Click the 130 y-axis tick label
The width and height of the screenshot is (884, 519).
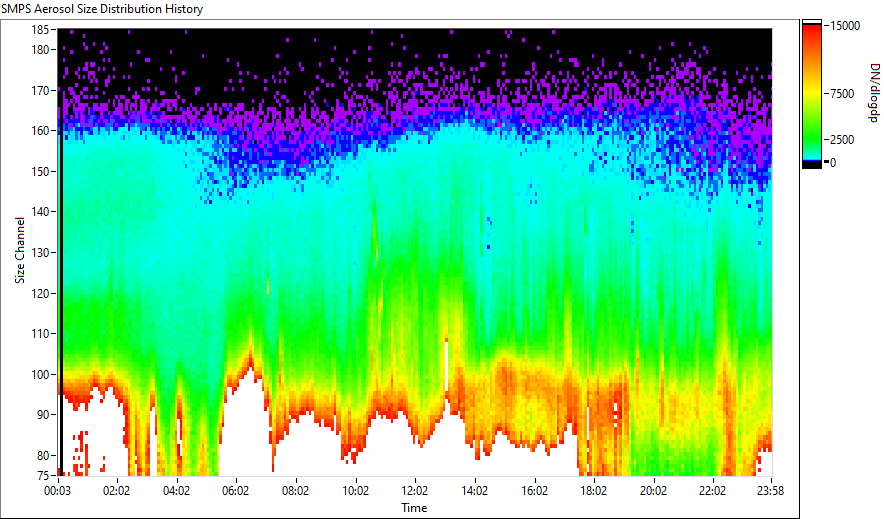41,252
